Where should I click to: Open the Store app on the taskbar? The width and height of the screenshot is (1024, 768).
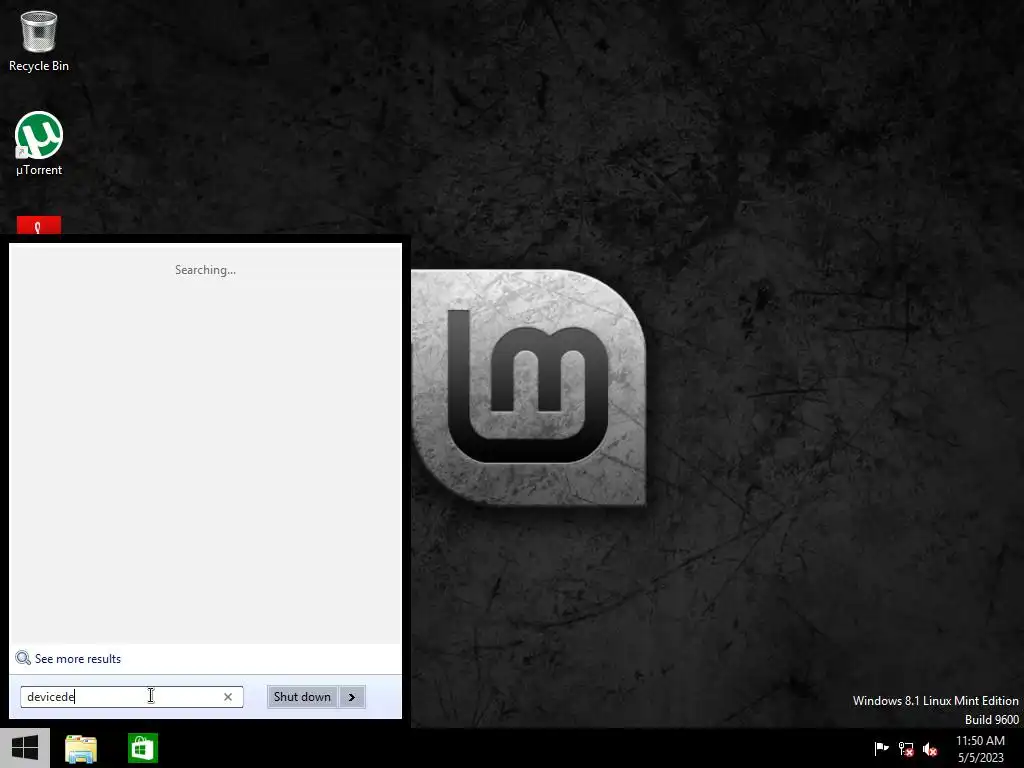pyautogui.click(x=142, y=748)
